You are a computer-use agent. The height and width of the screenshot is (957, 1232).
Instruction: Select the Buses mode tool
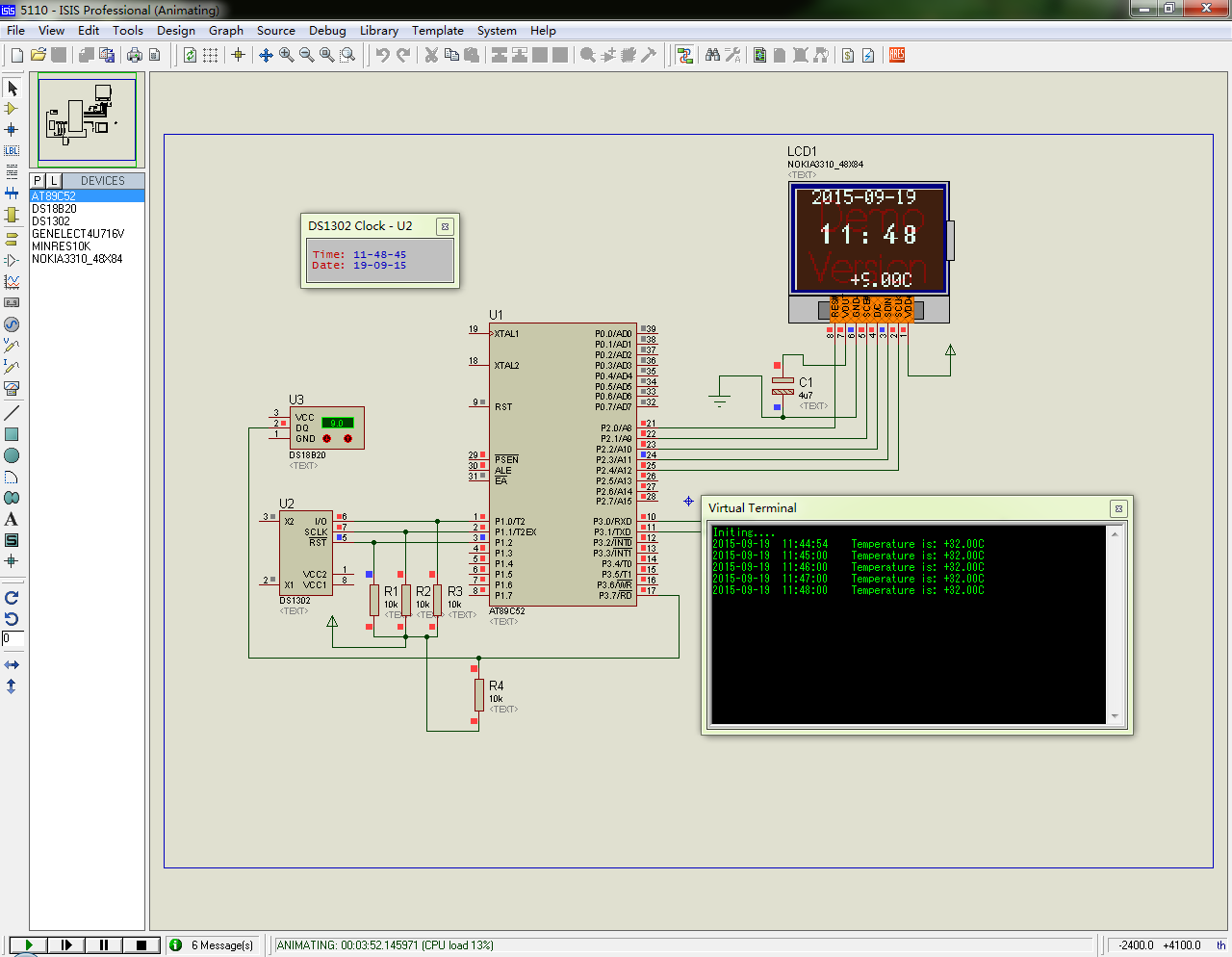click(x=12, y=193)
